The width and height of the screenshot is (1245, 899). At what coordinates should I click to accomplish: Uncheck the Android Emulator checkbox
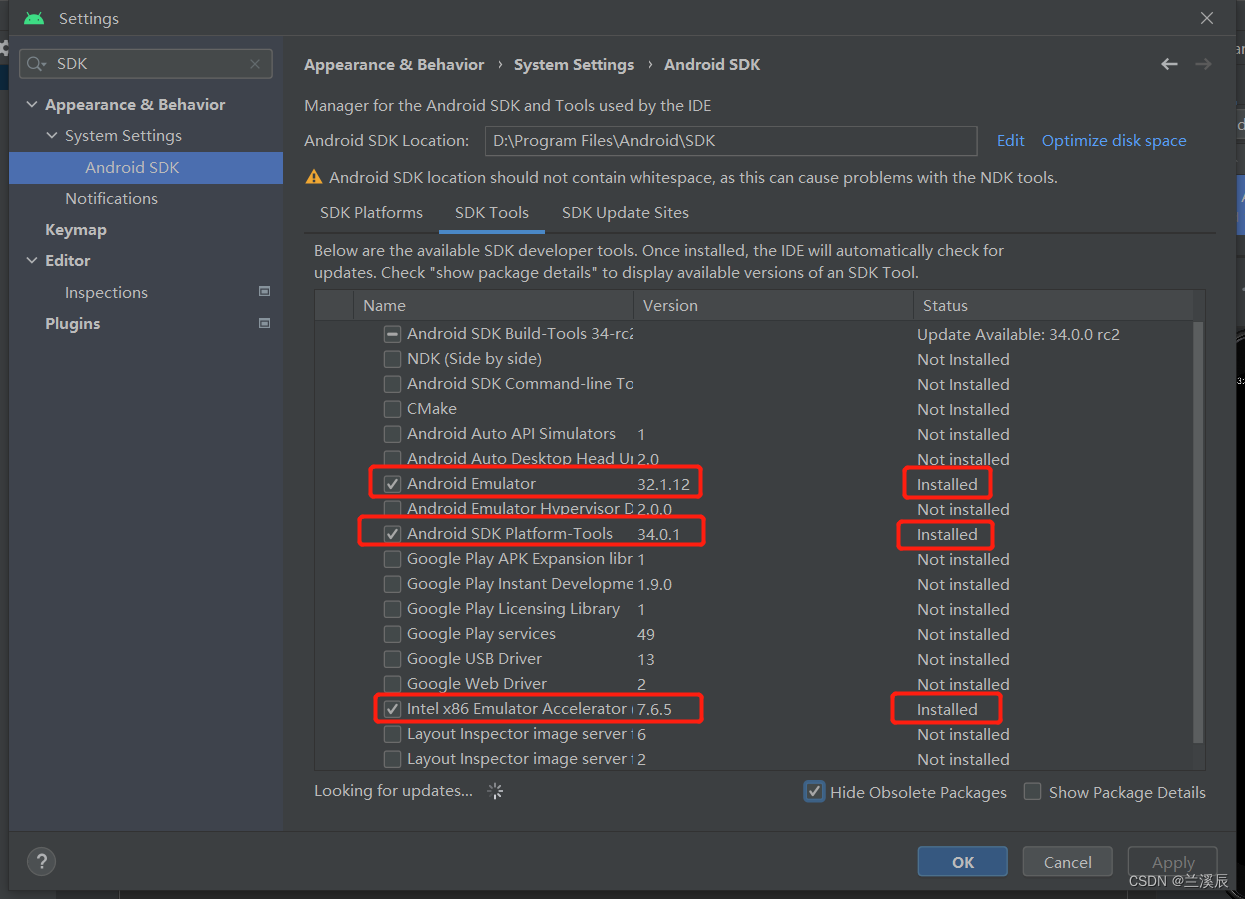point(392,484)
